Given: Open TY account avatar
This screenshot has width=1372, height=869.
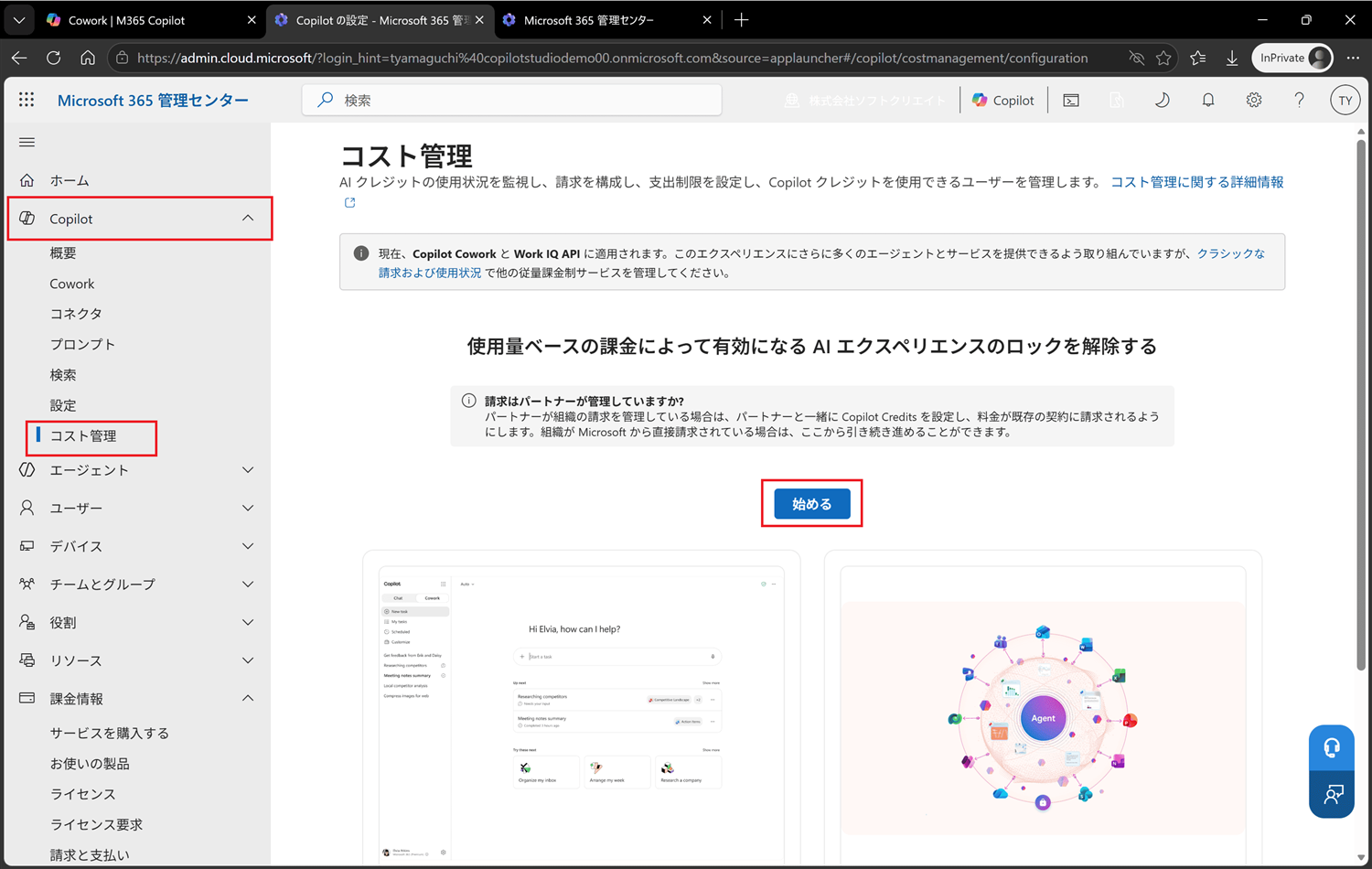Looking at the screenshot, I should point(1345,100).
